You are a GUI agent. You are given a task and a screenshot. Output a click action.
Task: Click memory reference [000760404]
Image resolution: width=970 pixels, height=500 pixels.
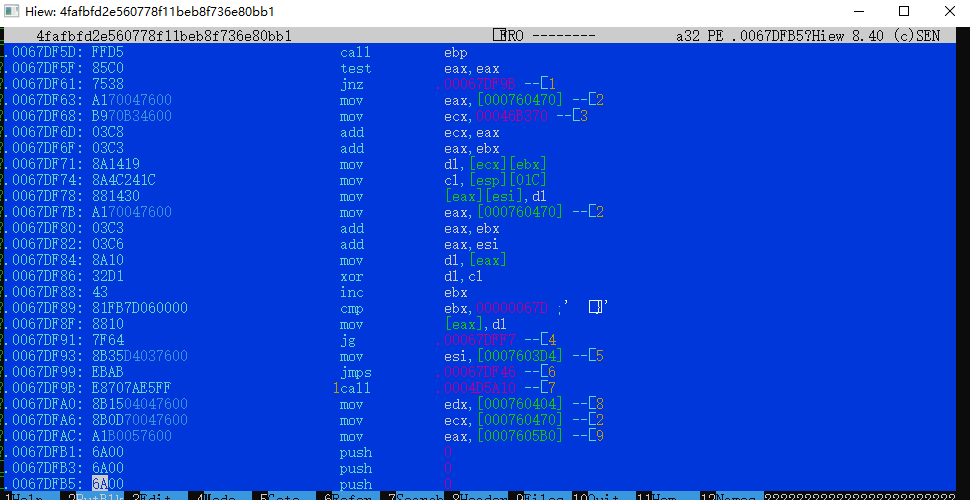click(x=519, y=405)
